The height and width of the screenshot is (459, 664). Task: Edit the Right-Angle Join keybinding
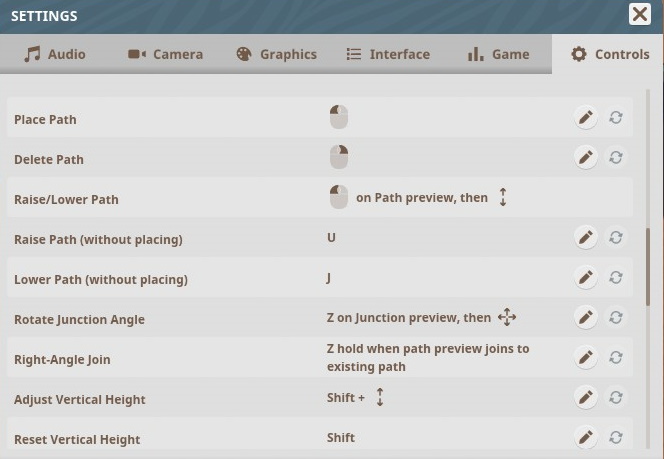coord(586,358)
